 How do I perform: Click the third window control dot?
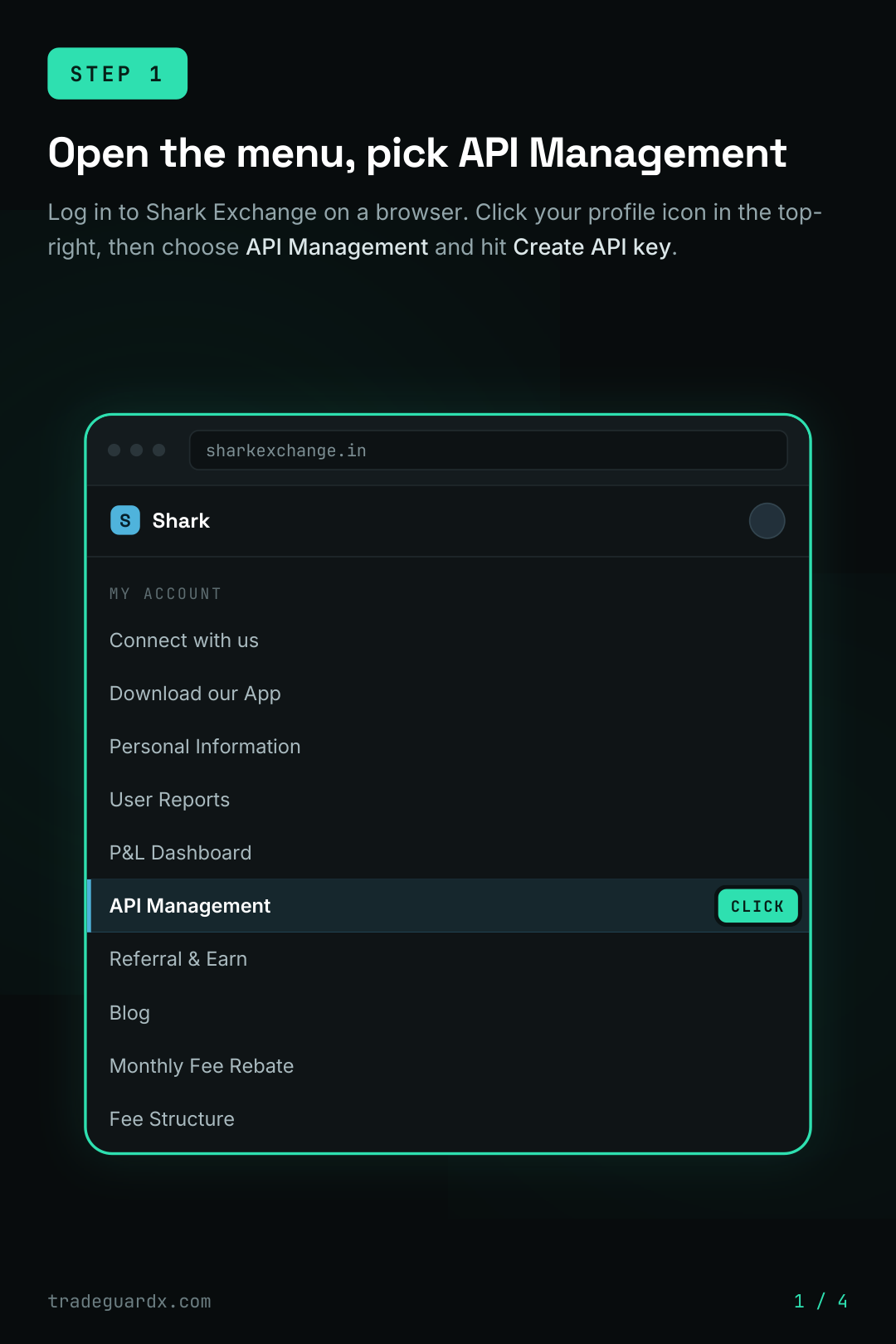[159, 450]
